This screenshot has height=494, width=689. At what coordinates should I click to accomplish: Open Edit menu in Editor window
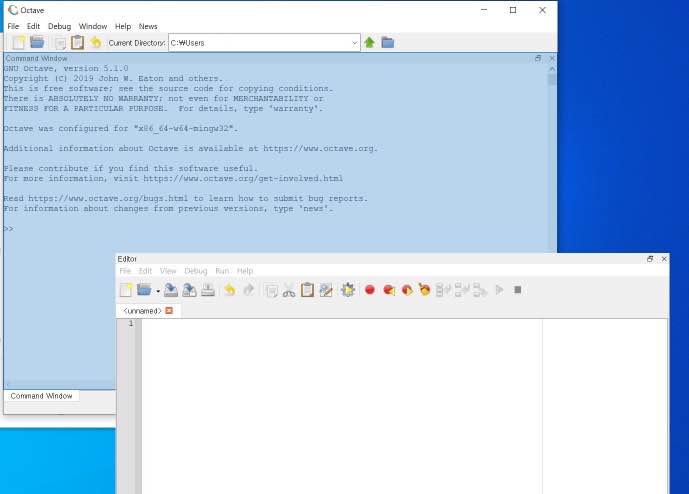point(145,271)
